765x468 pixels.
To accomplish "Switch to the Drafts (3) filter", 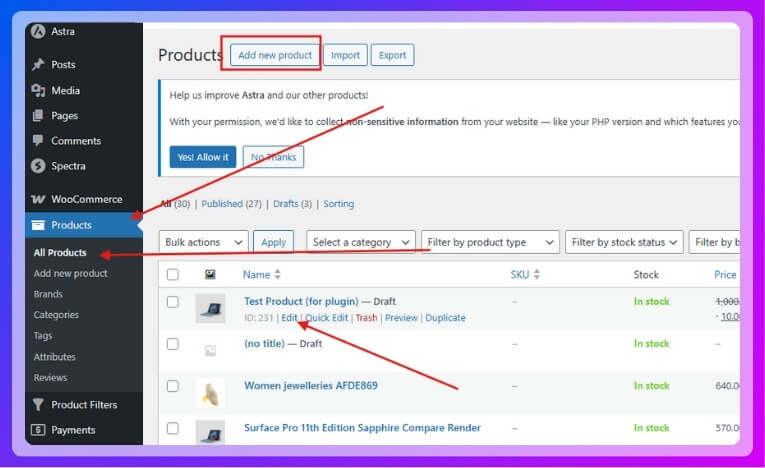I will coord(291,204).
